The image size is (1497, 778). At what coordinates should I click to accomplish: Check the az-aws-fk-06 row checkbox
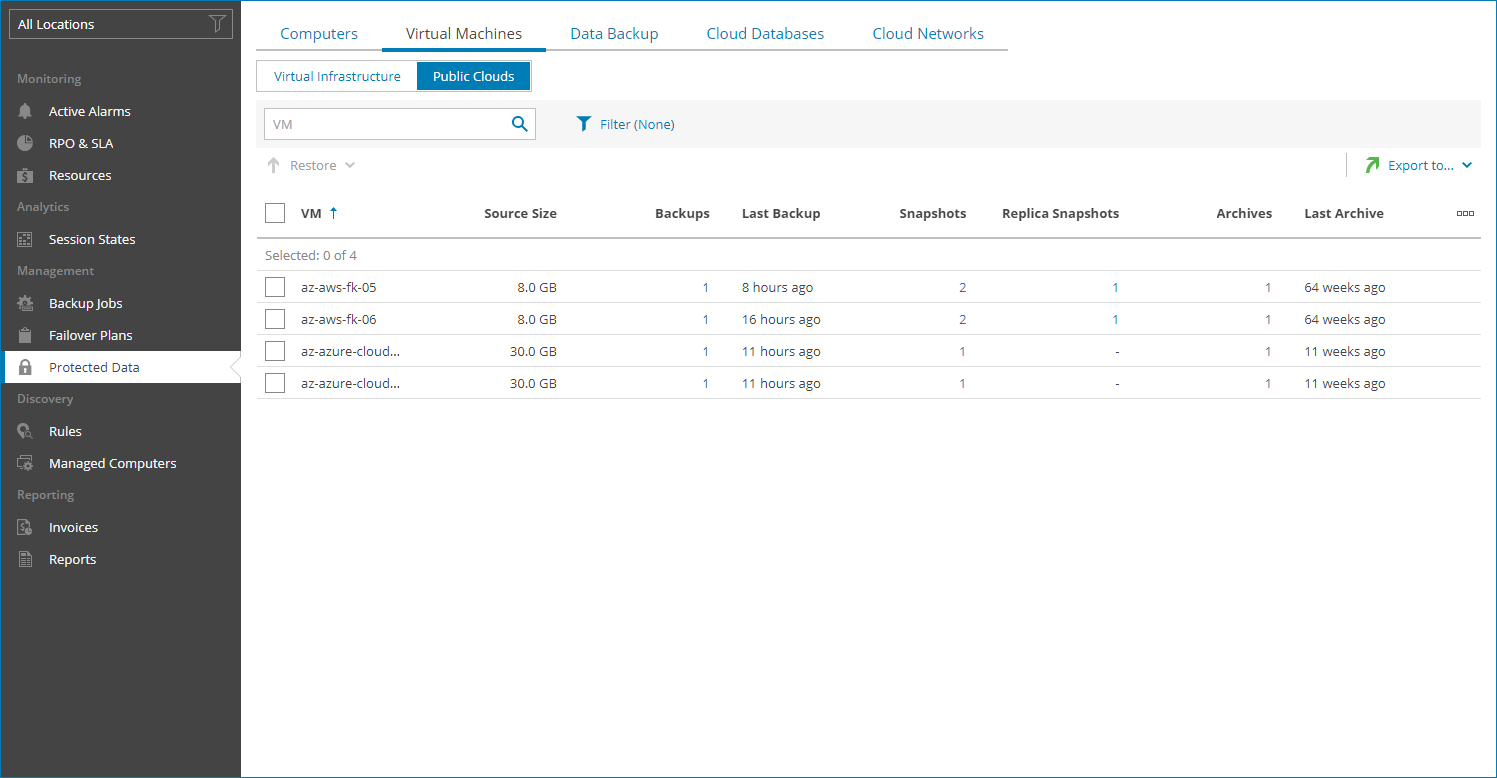[x=275, y=319]
